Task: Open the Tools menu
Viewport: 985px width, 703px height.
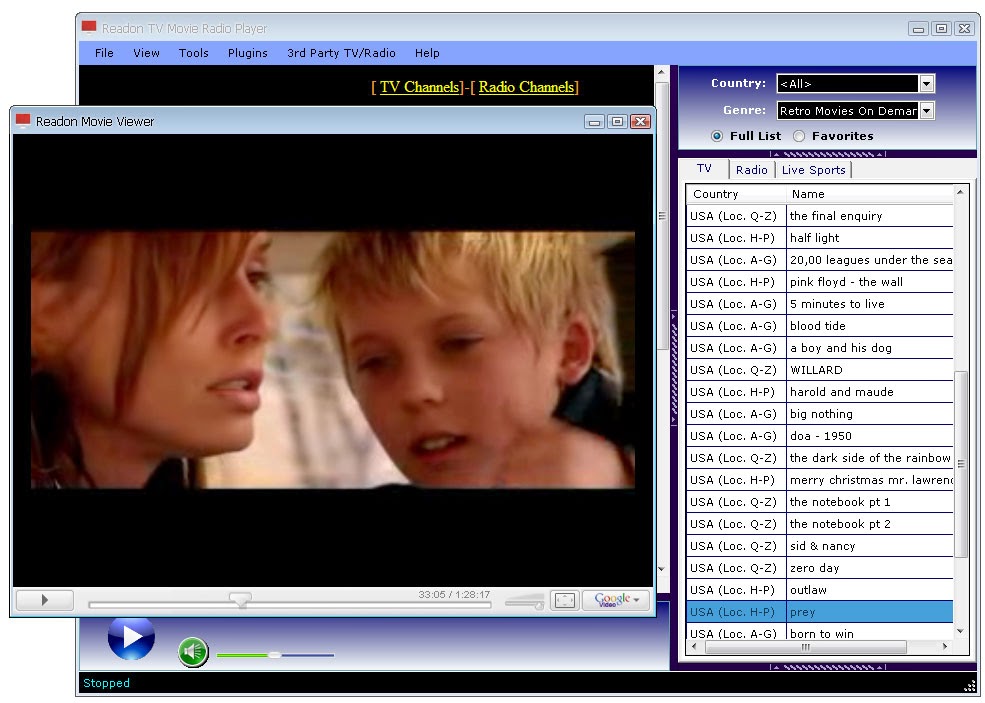Action: click(193, 53)
